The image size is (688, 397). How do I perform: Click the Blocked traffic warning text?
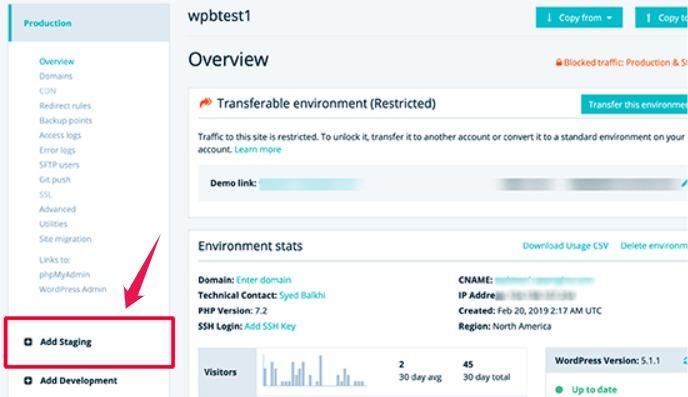pyautogui.click(x=626, y=63)
